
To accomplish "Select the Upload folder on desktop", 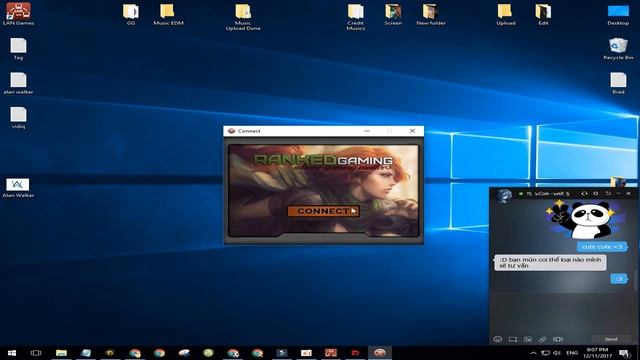I will tap(505, 14).
